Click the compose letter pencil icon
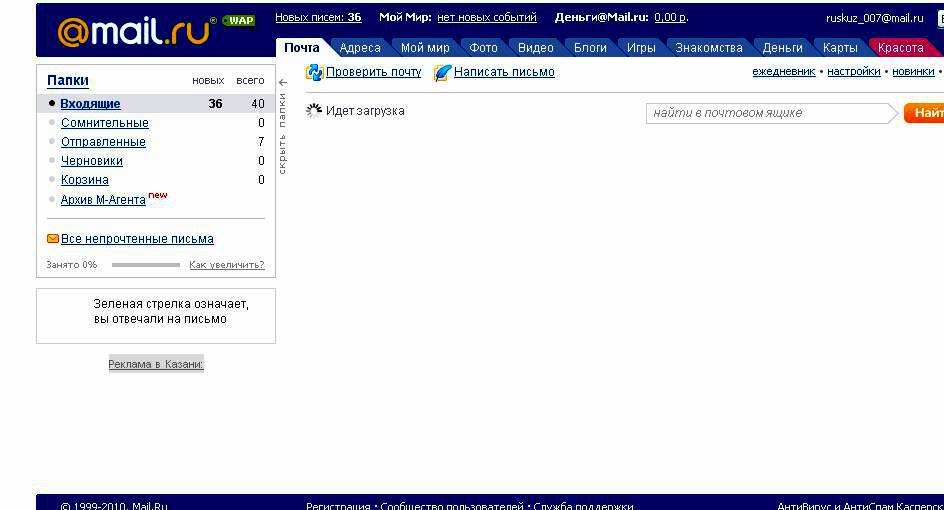This screenshot has height=510, width=944. pos(442,72)
